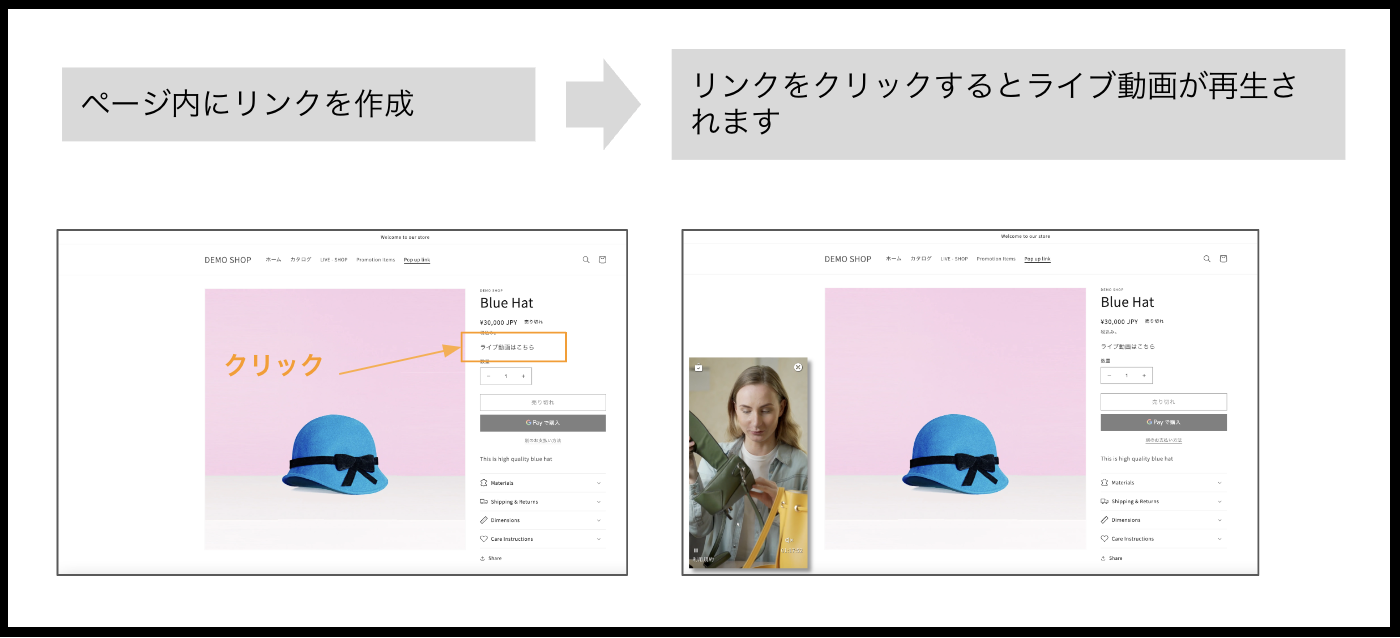Close the live video popup with the X
Image resolution: width=1400 pixels, height=638 pixels.
point(798,367)
